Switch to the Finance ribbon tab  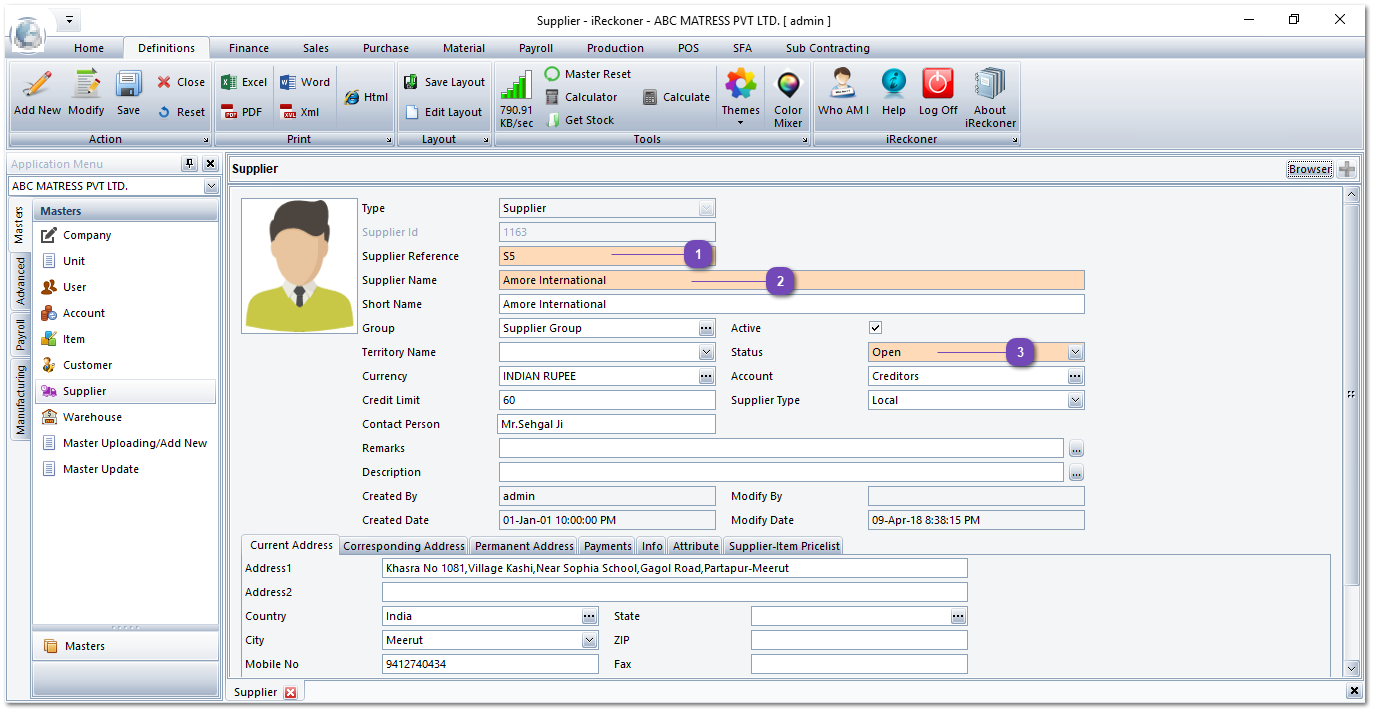[x=248, y=48]
